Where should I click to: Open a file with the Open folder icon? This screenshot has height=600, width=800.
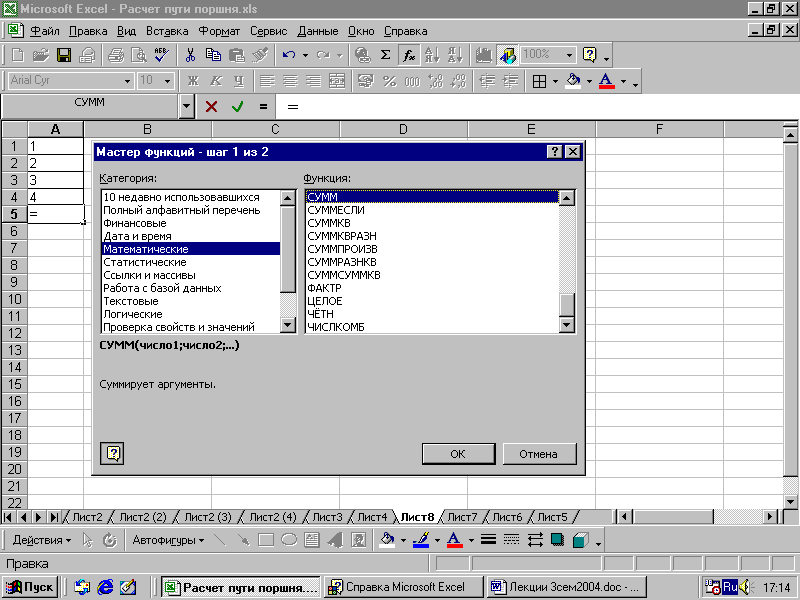[x=40, y=55]
